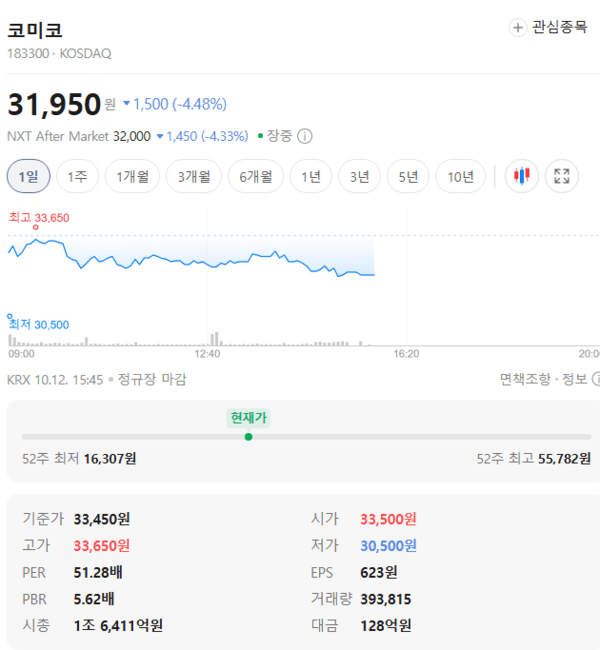Image resolution: width=600 pixels, height=650 pixels.
Task: Click 시총 value 1조 6,411억원
Action: pos(118,626)
